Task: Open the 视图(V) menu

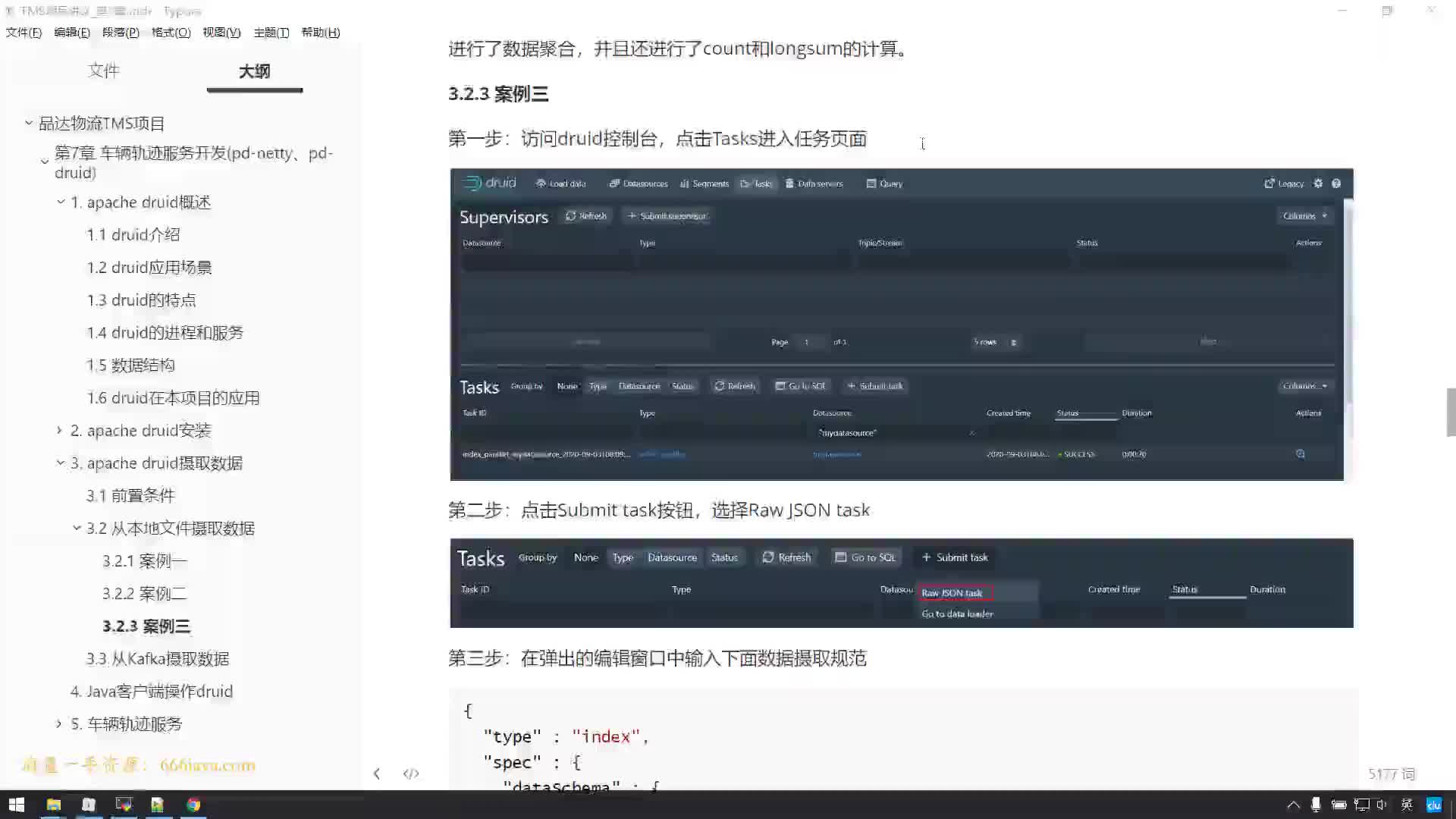Action: click(221, 33)
